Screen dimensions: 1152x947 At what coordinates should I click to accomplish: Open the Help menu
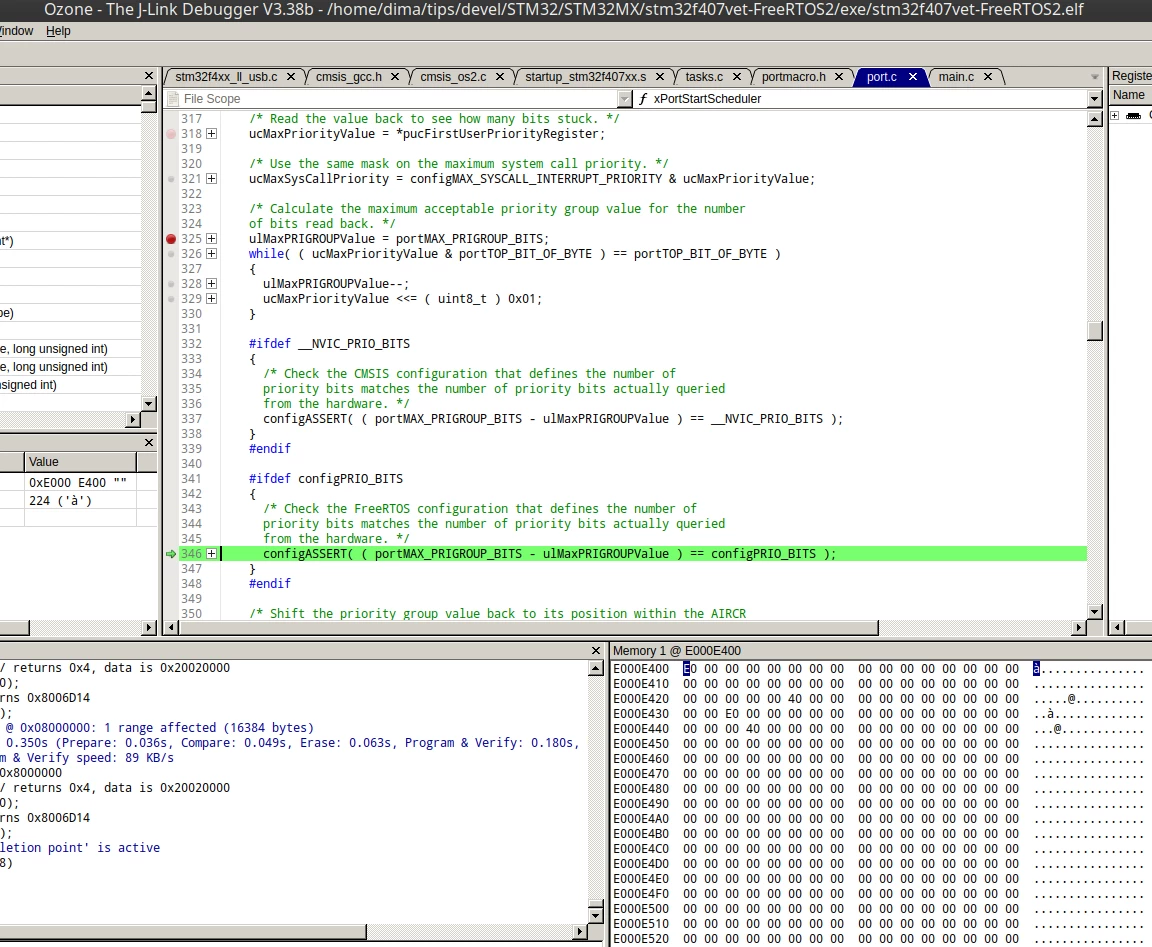[x=58, y=31]
